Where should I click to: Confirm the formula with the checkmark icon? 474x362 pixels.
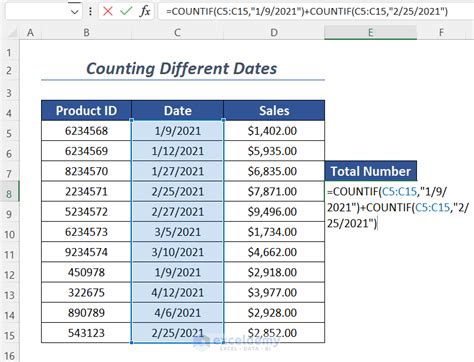[x=126, y=11]
